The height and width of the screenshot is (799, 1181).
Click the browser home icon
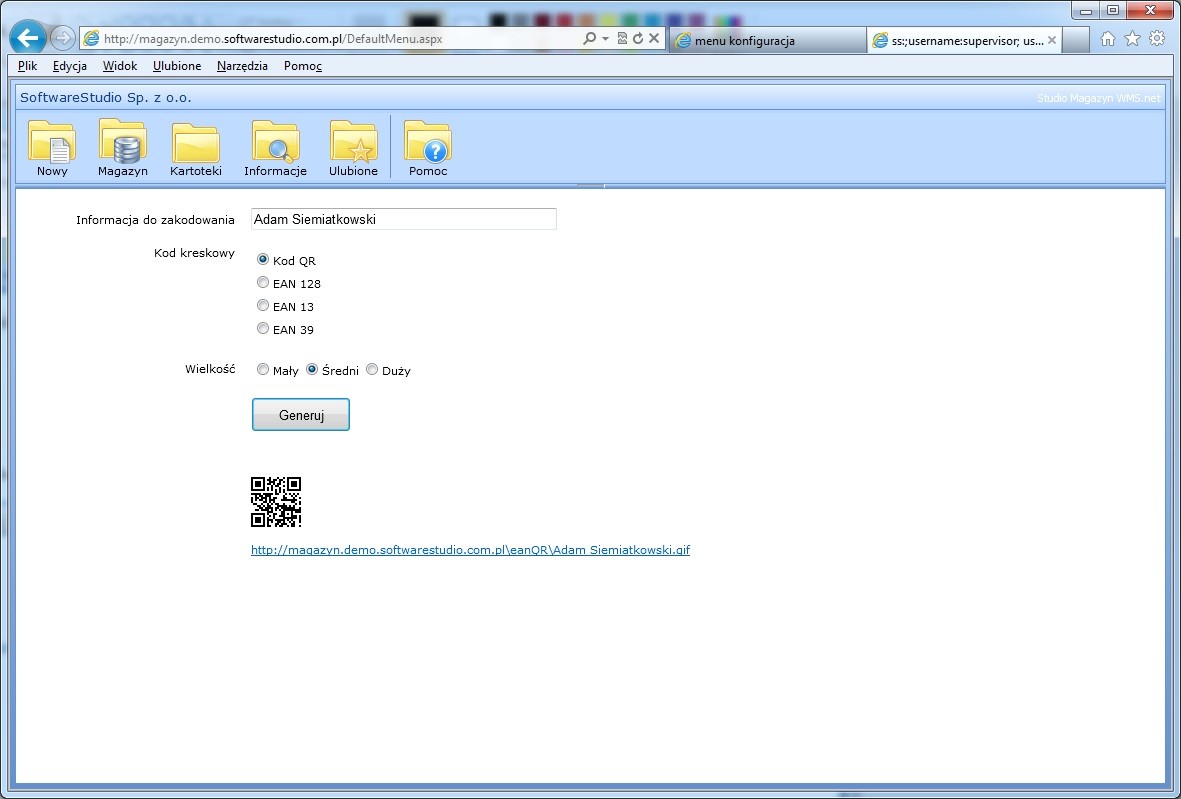click(x=1107, y=38)
